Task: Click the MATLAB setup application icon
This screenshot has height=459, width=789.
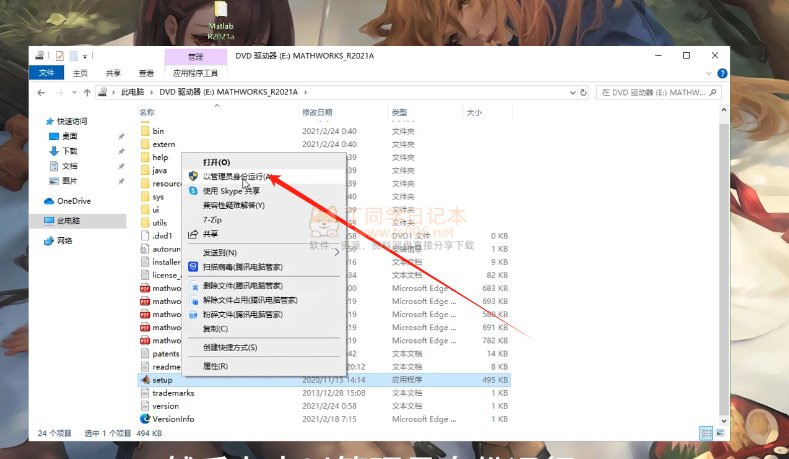Action: tap(145, 380)
